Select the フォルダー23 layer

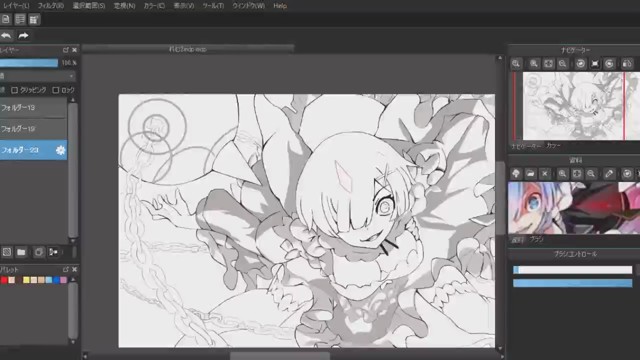coord(33,150)
